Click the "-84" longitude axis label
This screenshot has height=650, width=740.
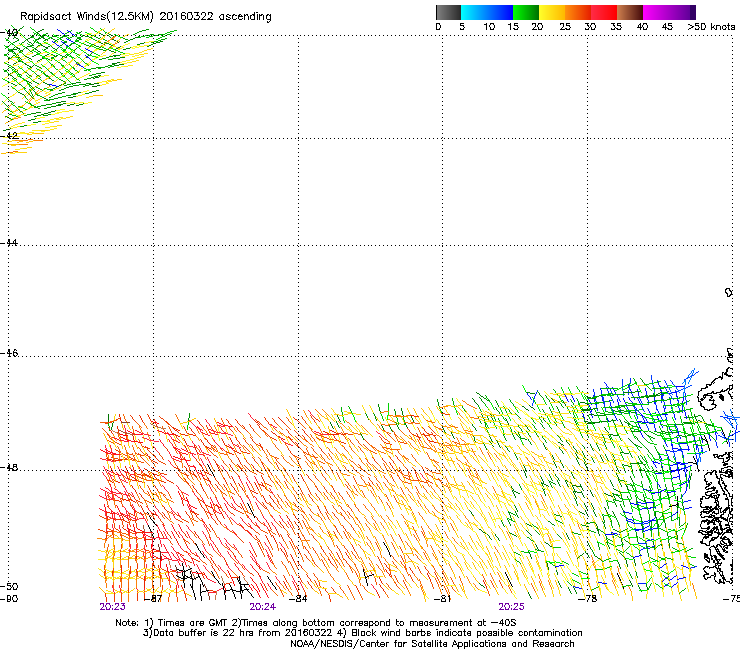click(x=298, y=599)
